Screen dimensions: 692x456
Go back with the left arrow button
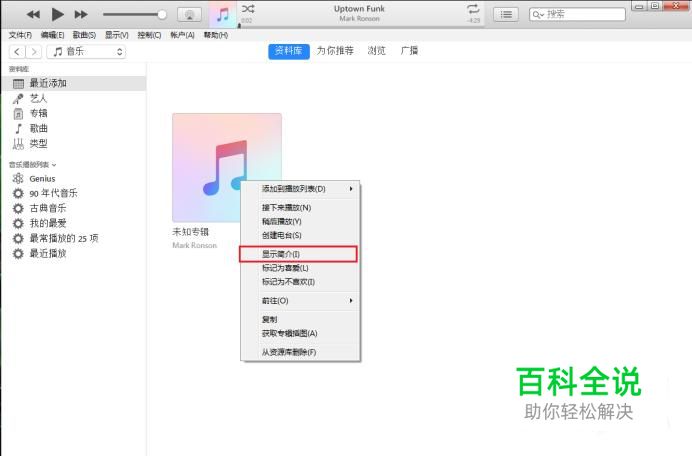[x=17, y=52]
